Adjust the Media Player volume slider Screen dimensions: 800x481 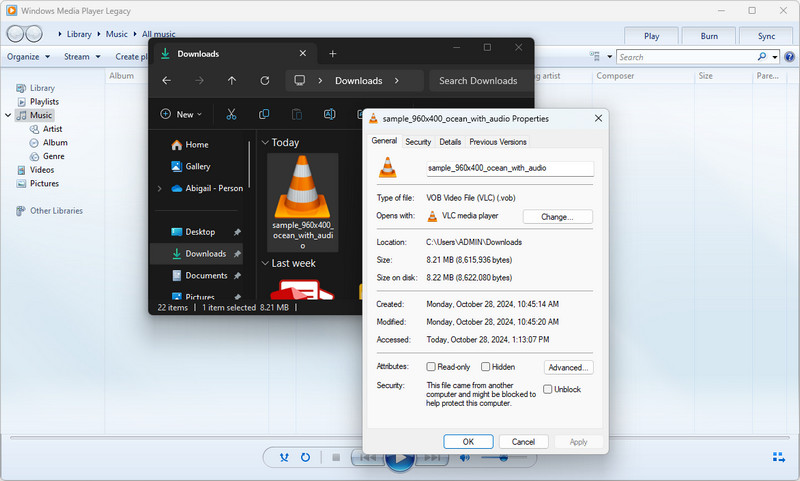(x=504, y=458)
